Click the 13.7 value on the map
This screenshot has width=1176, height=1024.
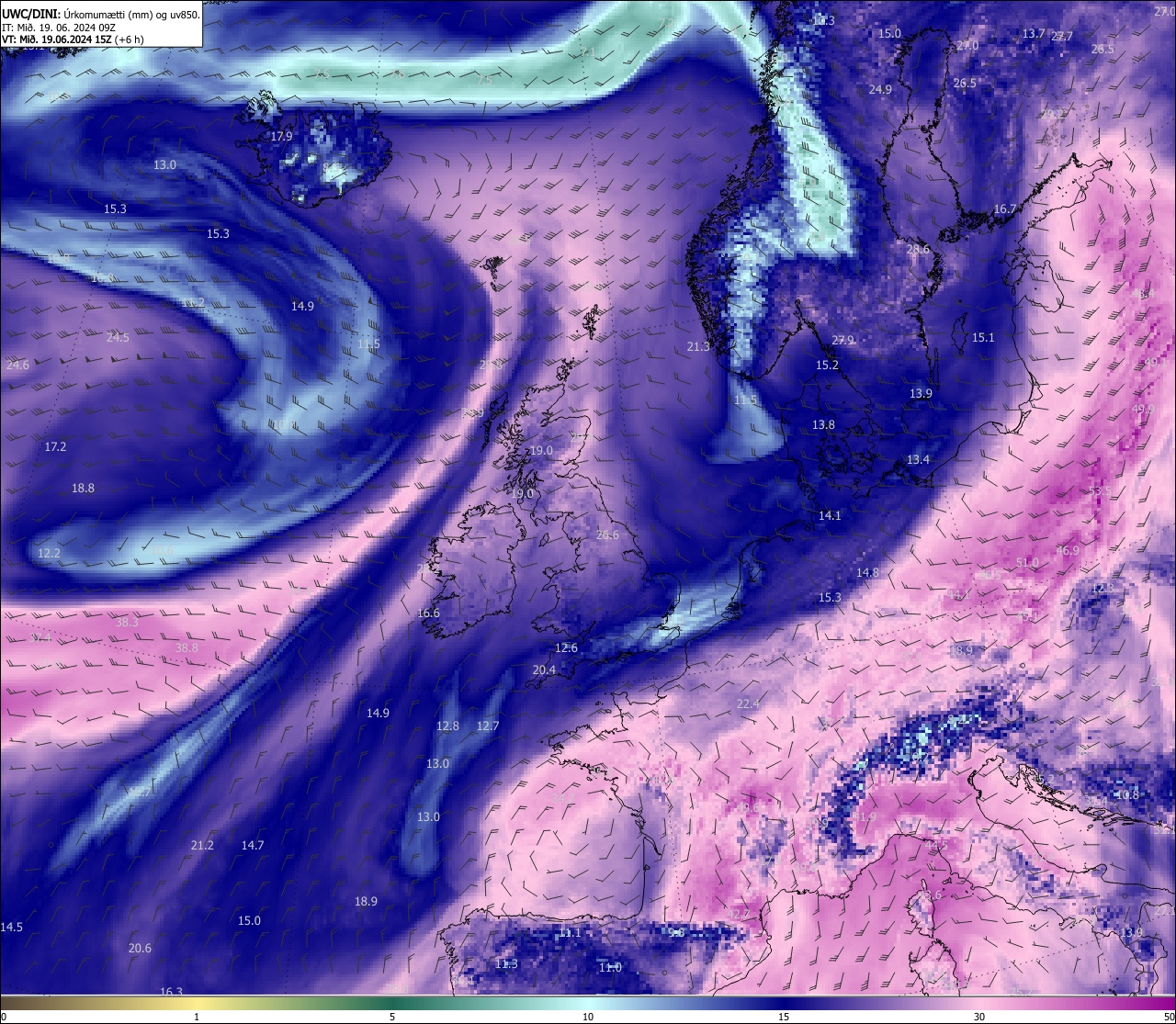tap(1034, 33)
